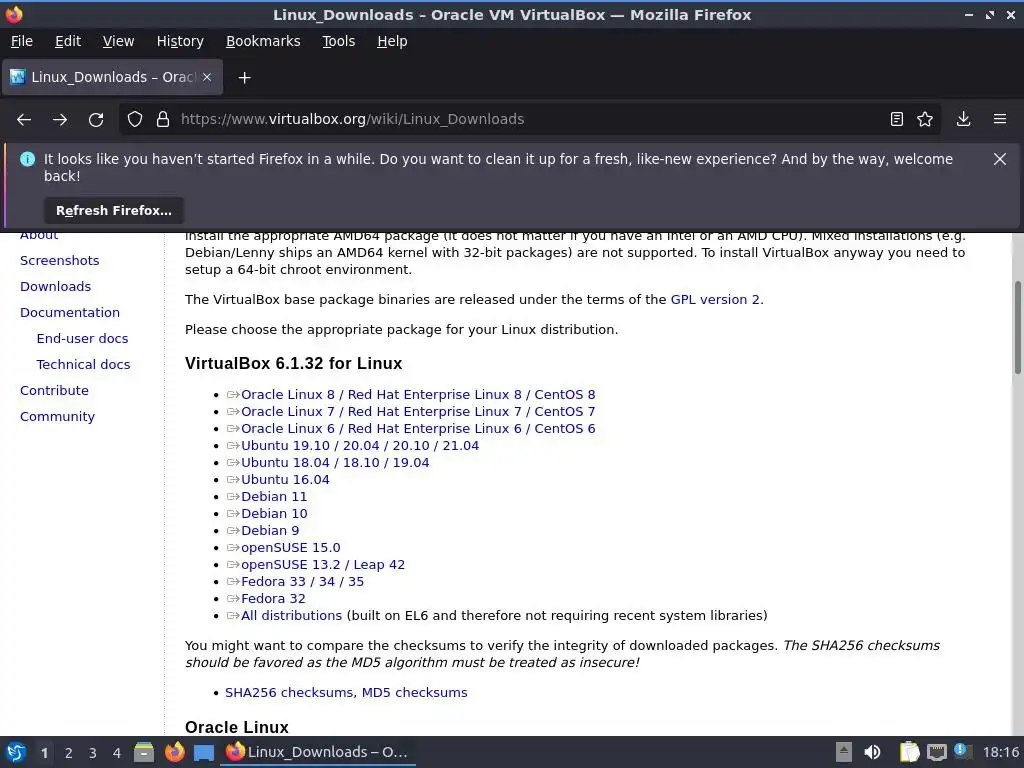Download Ubuntu 18.04 / 18.10 / 19.04 package

pos(335,462)
